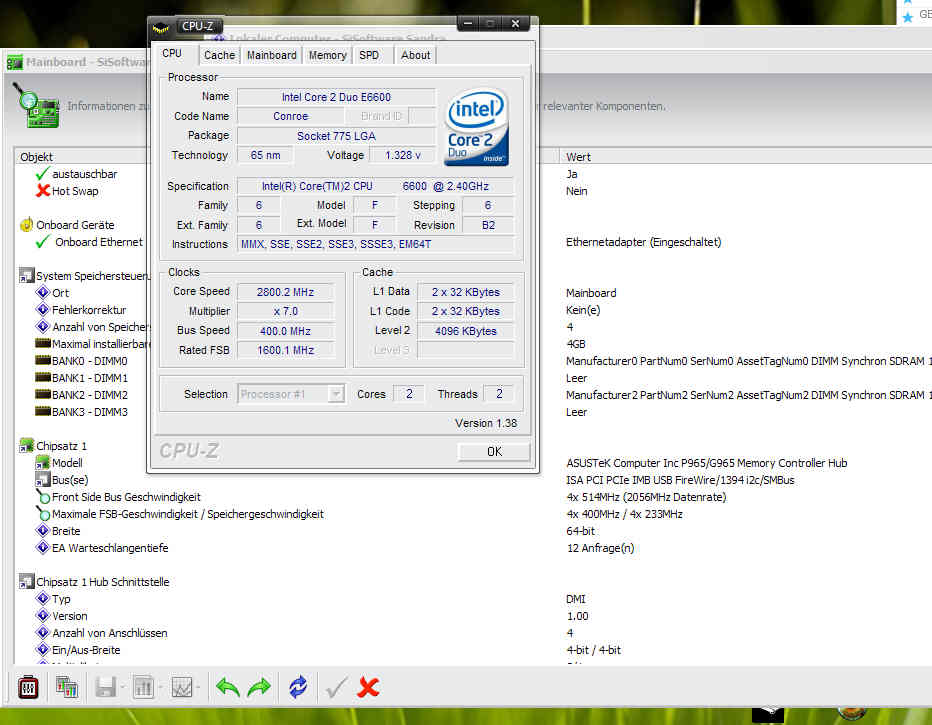Screen dimensions: 932x725
Task: Click the gray checkmark toolbar icon
Action: coord(336,688)
